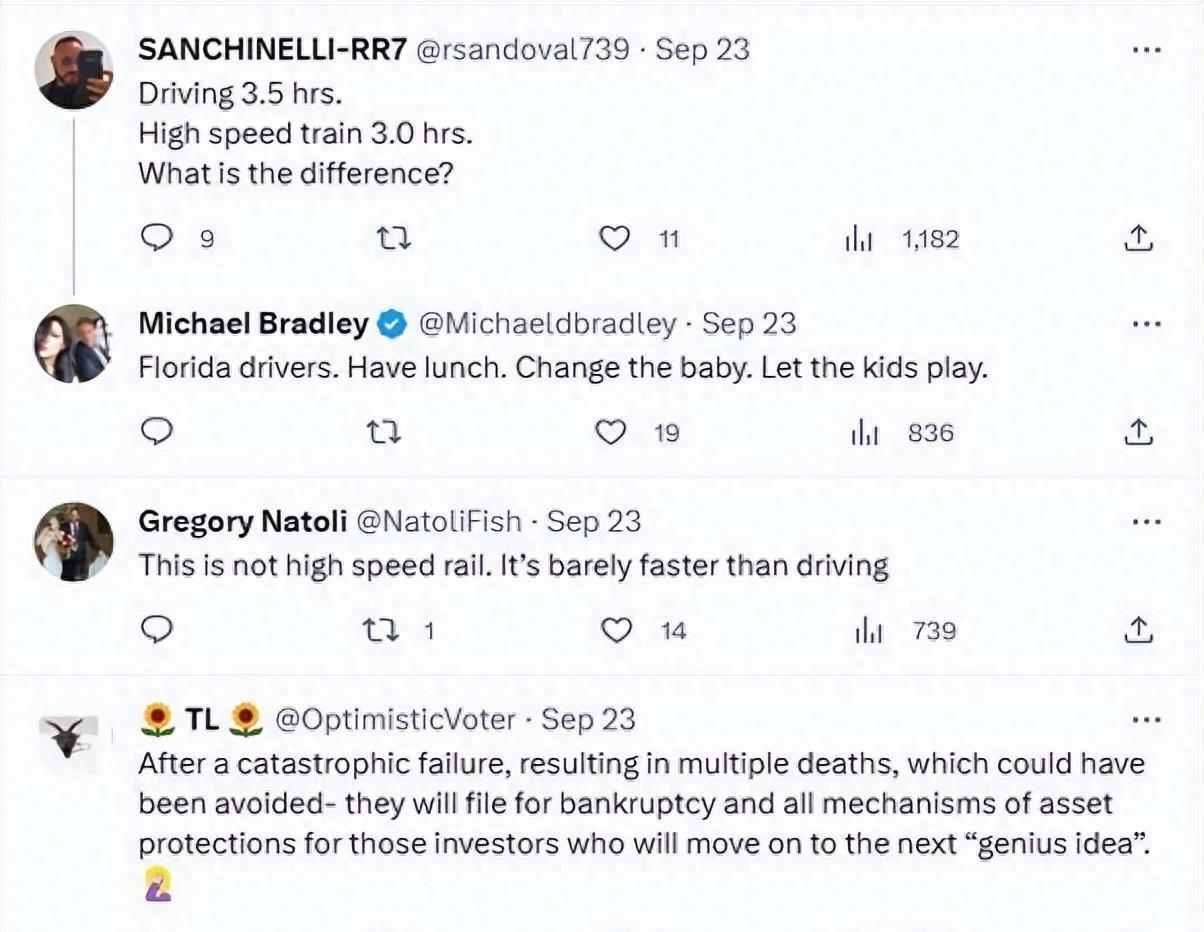
Task: Open more options for Gregory Natoli's tweet
Action: click(1145, 522)
